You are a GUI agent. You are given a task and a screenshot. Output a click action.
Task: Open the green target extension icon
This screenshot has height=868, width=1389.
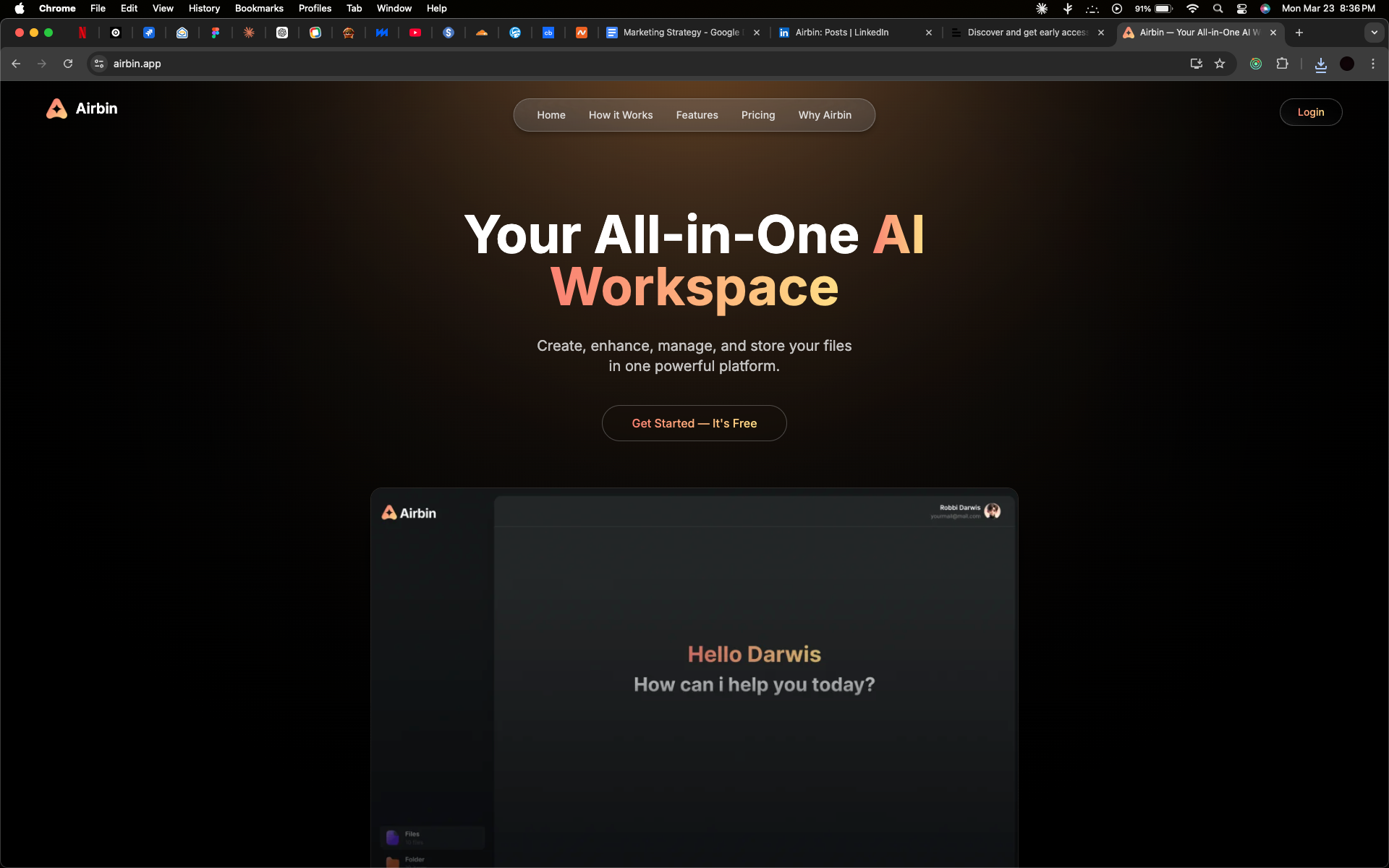(1256, 64)
